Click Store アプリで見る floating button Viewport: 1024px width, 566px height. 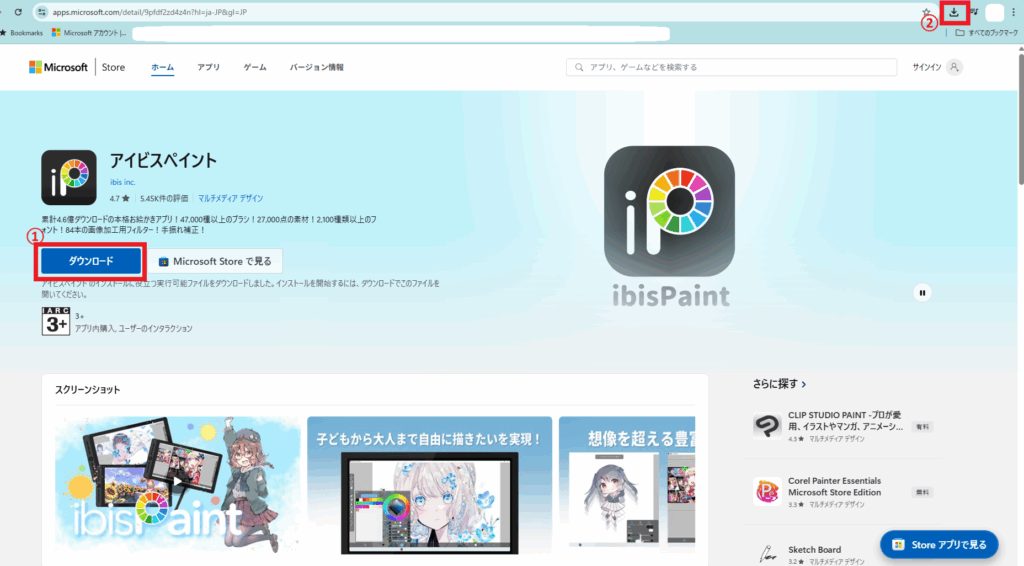click(939, 544)
